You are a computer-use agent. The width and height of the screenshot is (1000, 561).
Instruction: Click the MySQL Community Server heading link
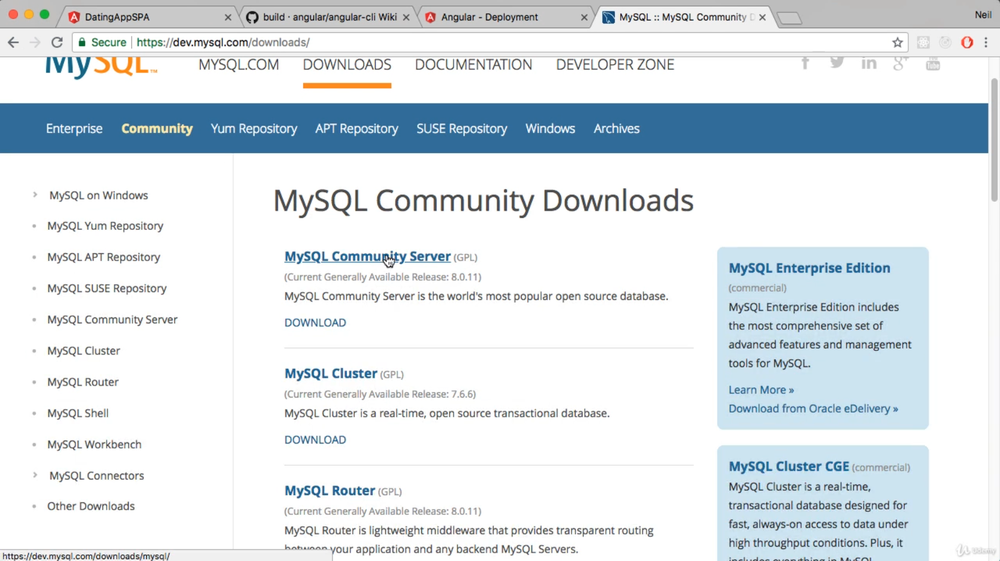367,256
